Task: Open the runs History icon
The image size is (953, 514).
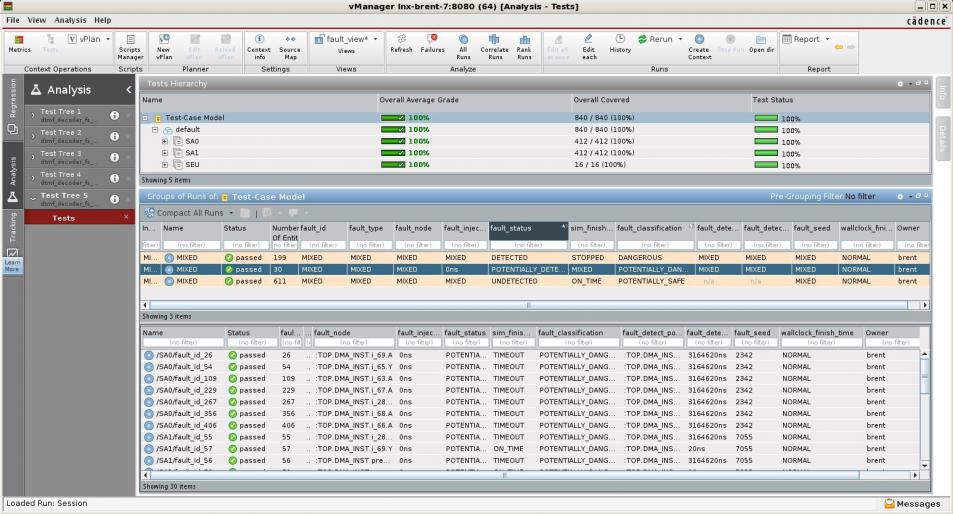Action: pos(620,44)
